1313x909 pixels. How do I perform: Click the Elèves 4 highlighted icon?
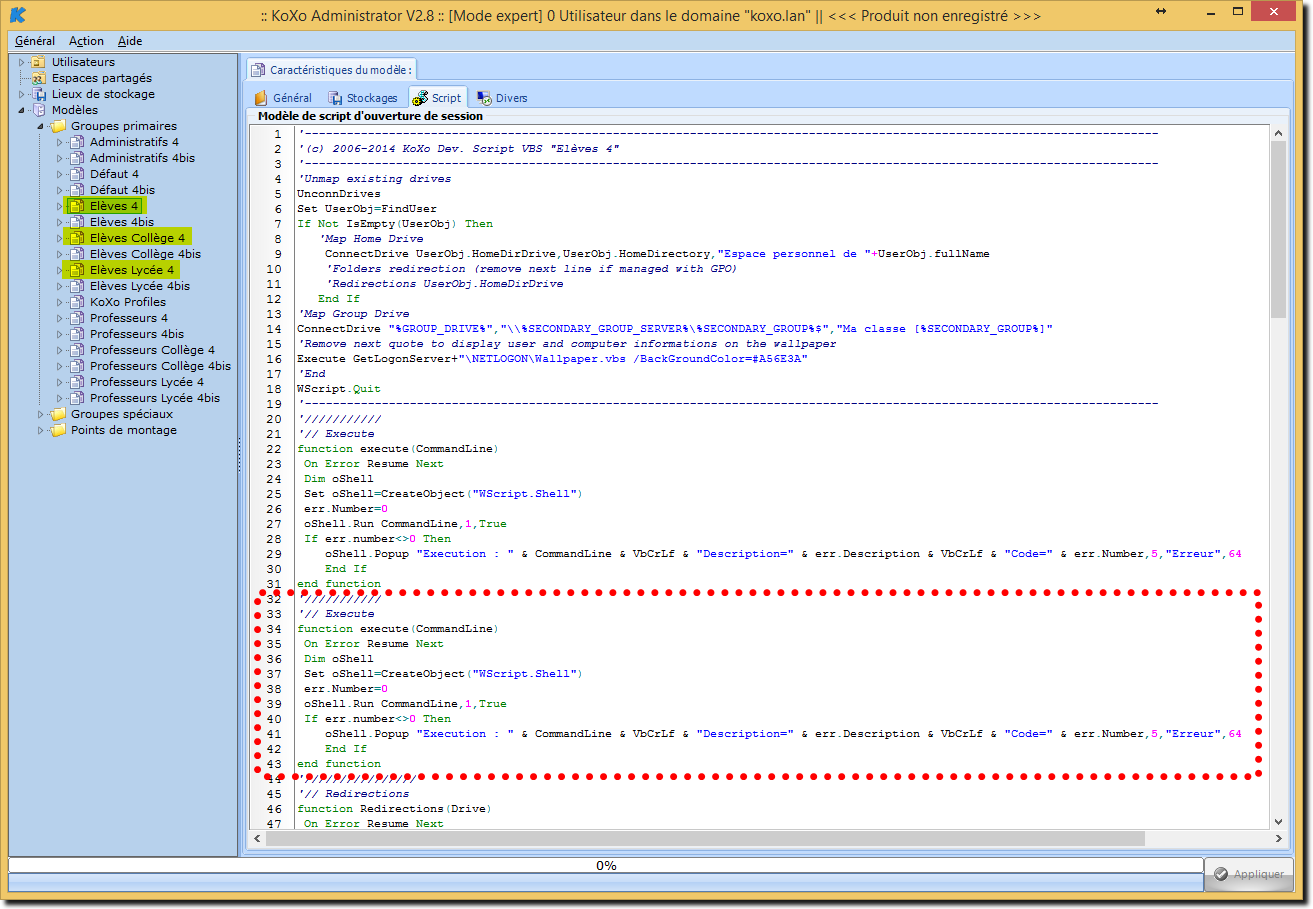point(76,206)
